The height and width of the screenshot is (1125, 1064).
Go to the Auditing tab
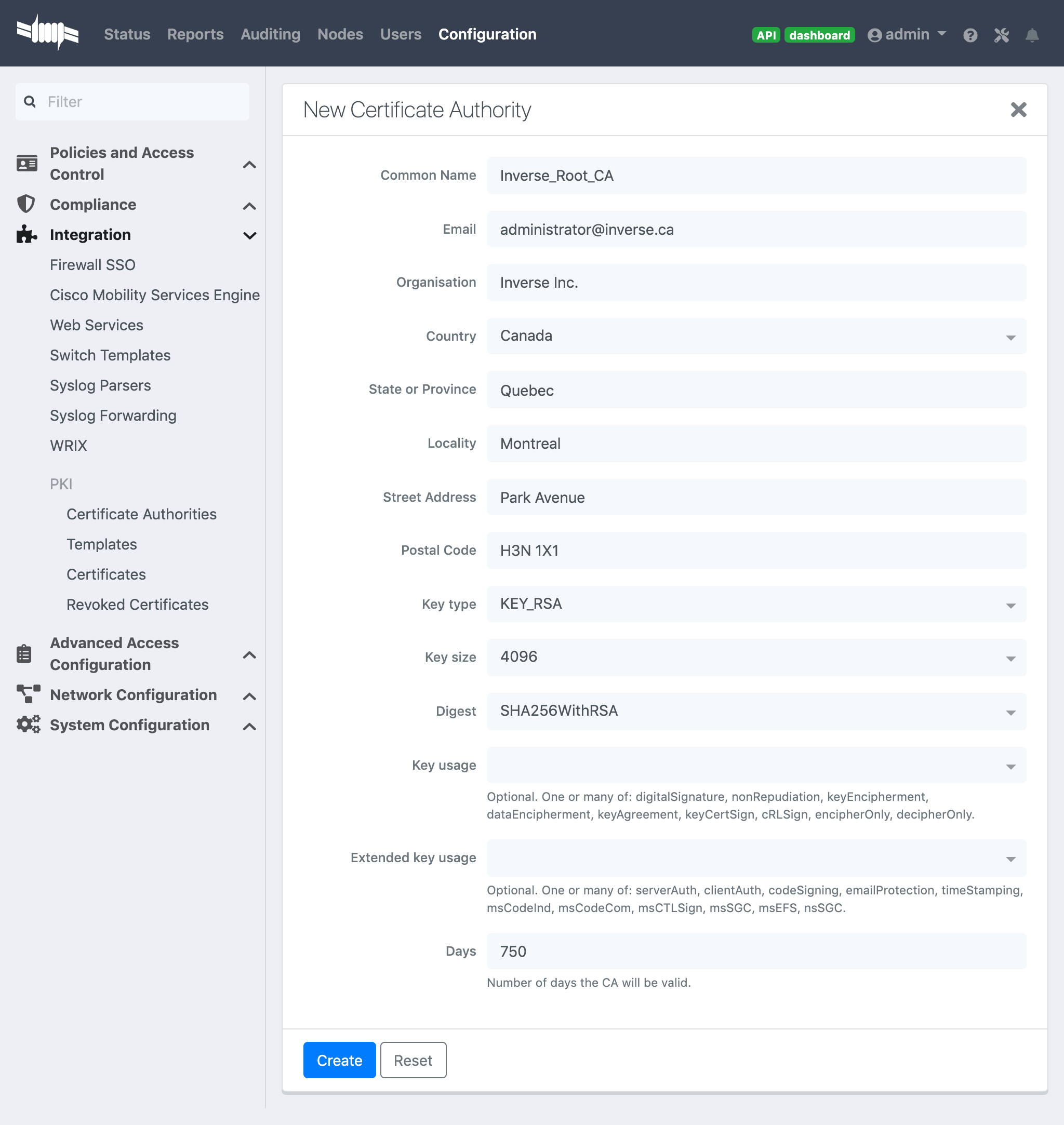pyautogui.click(x=270, y=35)
